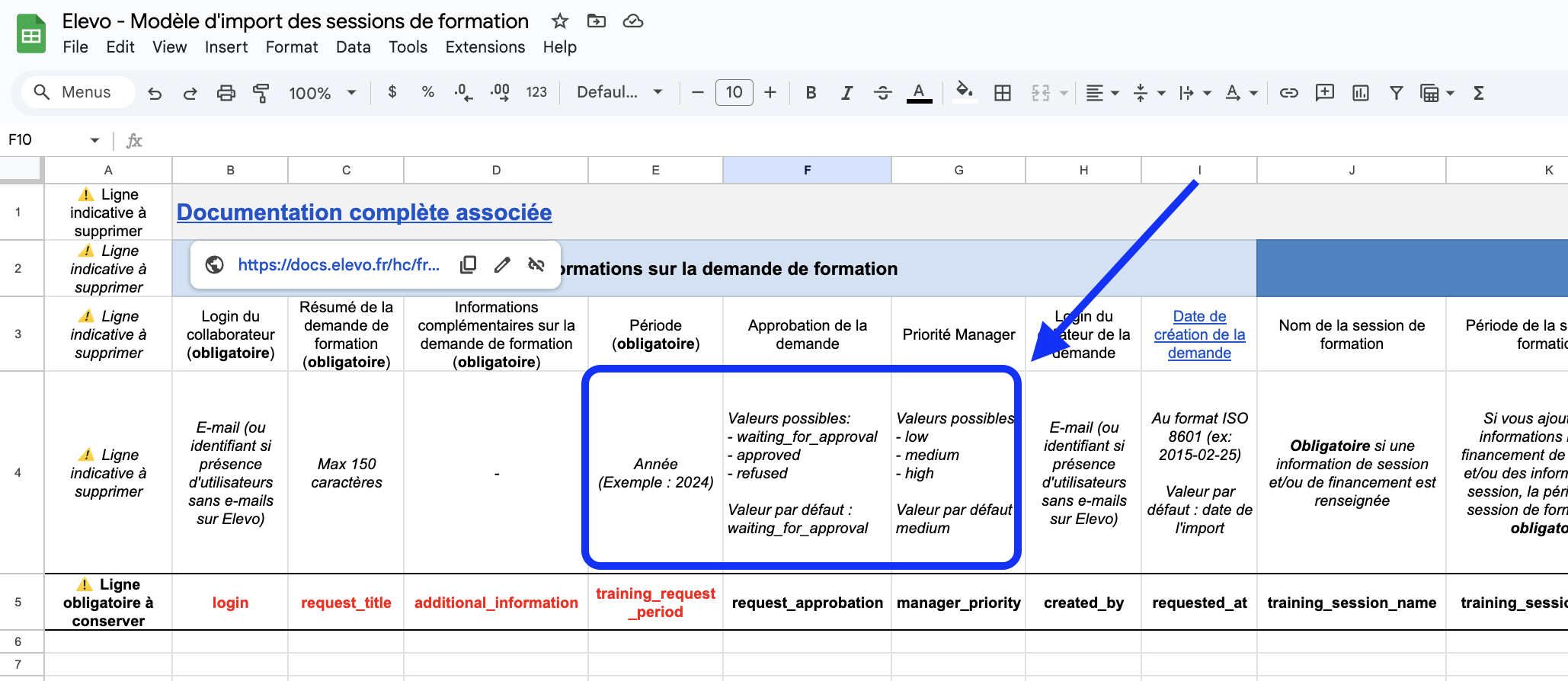Toggle strikethrough formatting
Screen dimensions: 1568x681
click(x=883, y=93)
